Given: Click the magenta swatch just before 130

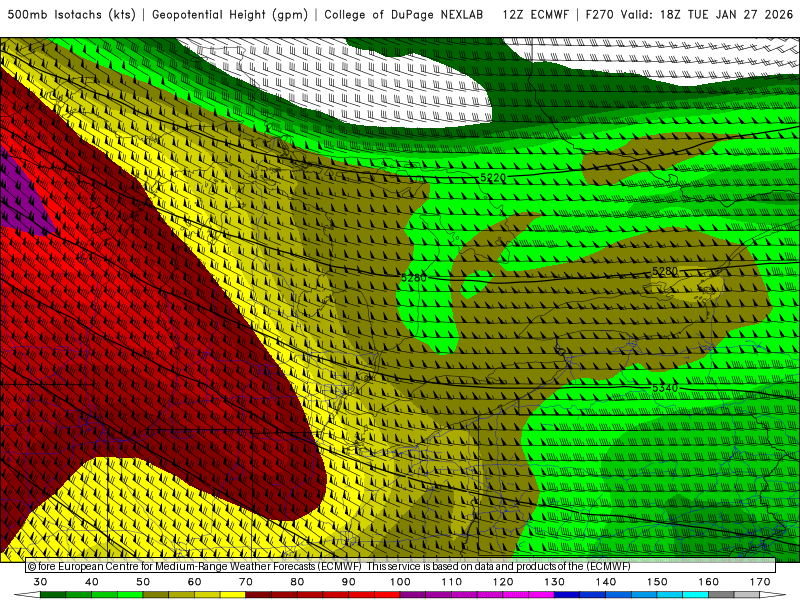Looking at the screenshot, I should [541, 595].
